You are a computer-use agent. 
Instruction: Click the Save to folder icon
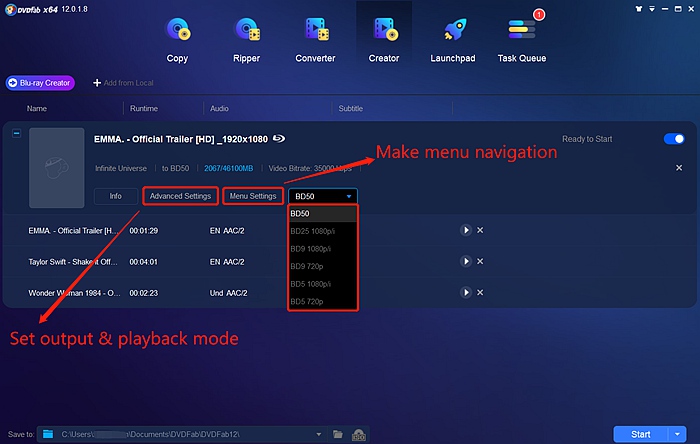pyautogui.click(x=48, y=434)
